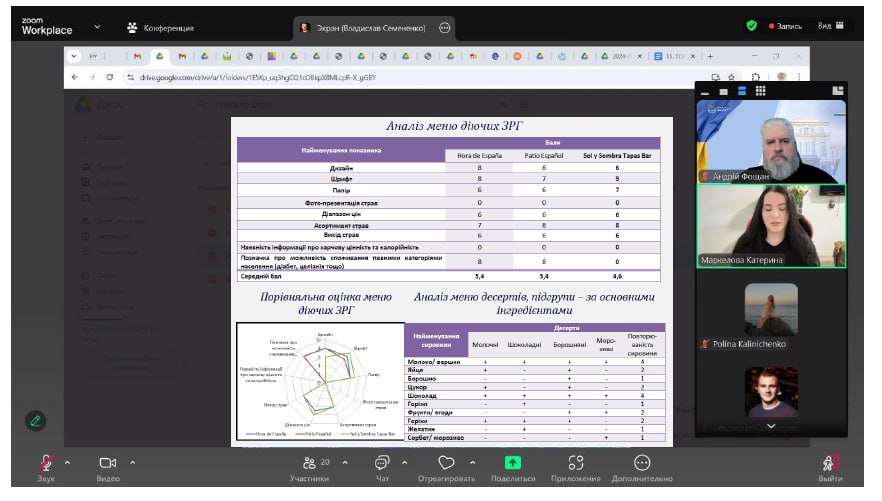
Task: Open the Chrome profile avatar
Action: (x=781, y=76)
